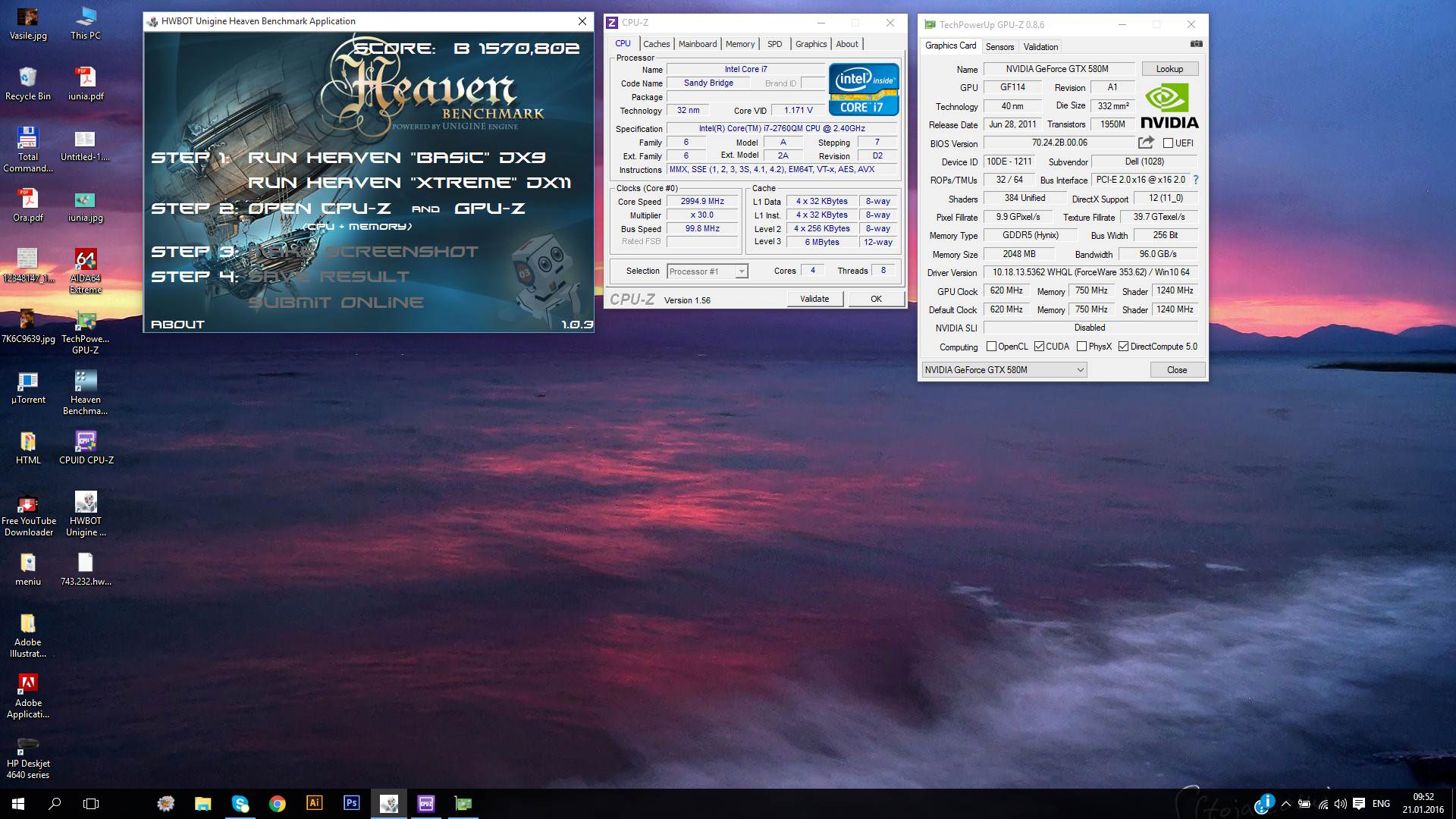Image resolution: width=1456 pixels, height=819 pixels.
Task: Click ABOUT in Heaven Benchmark window
Action: click(x=177, y=325)
